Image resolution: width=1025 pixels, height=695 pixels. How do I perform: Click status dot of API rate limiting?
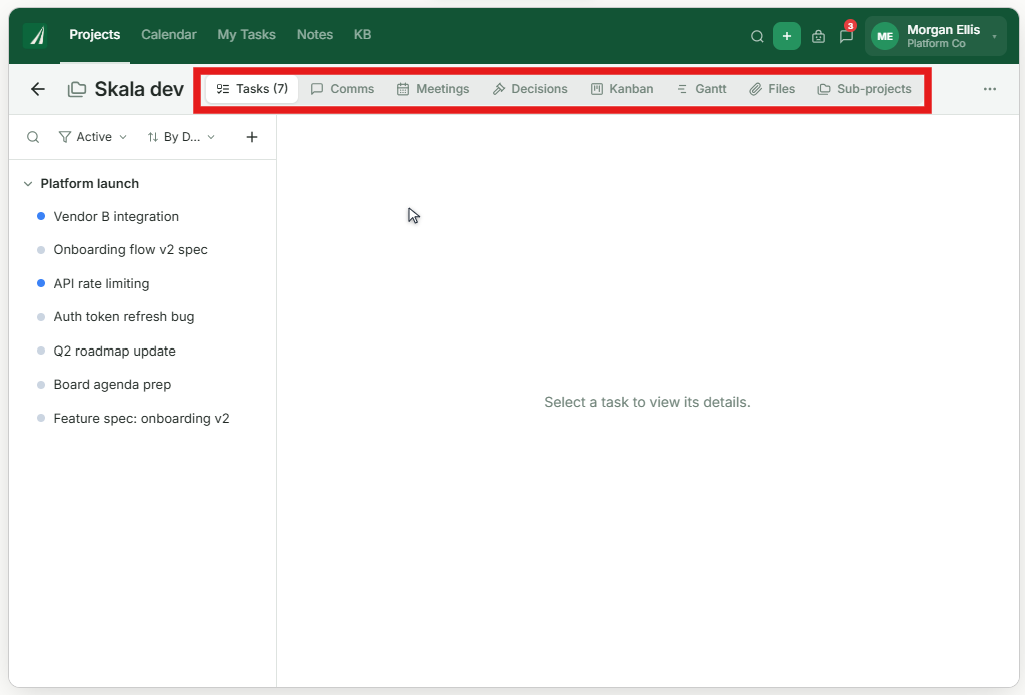(x=41, y=283)
